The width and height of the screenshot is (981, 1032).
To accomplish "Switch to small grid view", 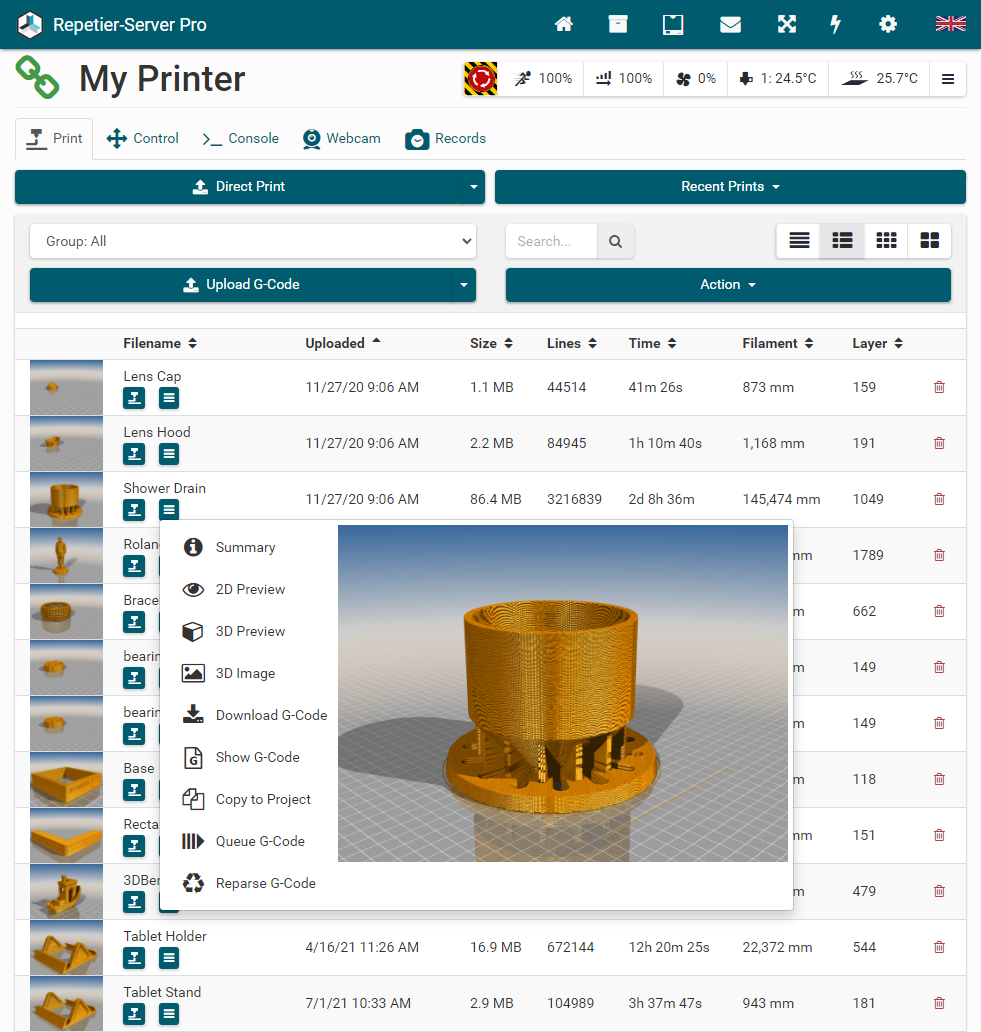I will coord(886,241).
